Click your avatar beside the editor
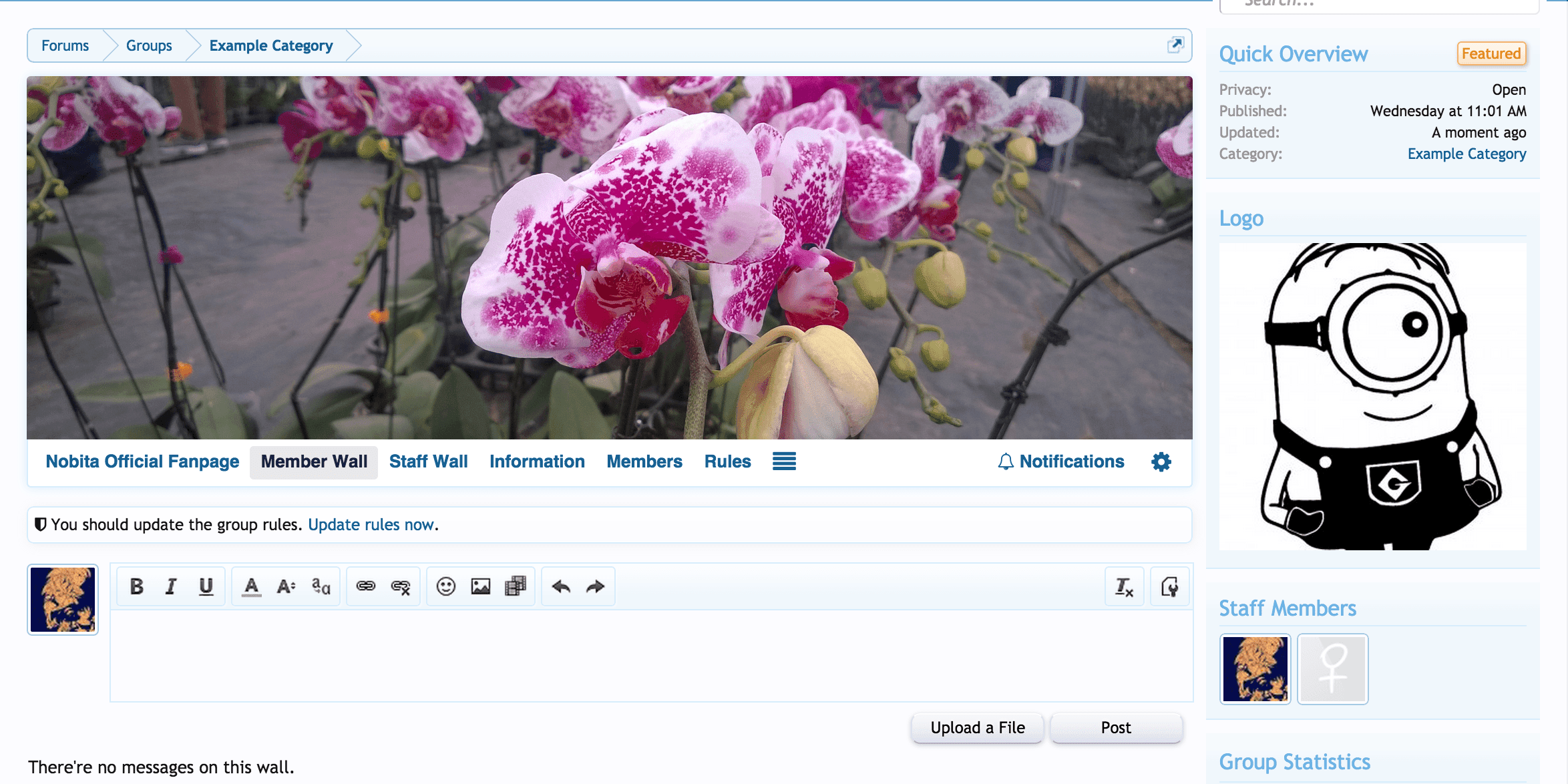The image size is (1568, 784). [x=63, y=600]
